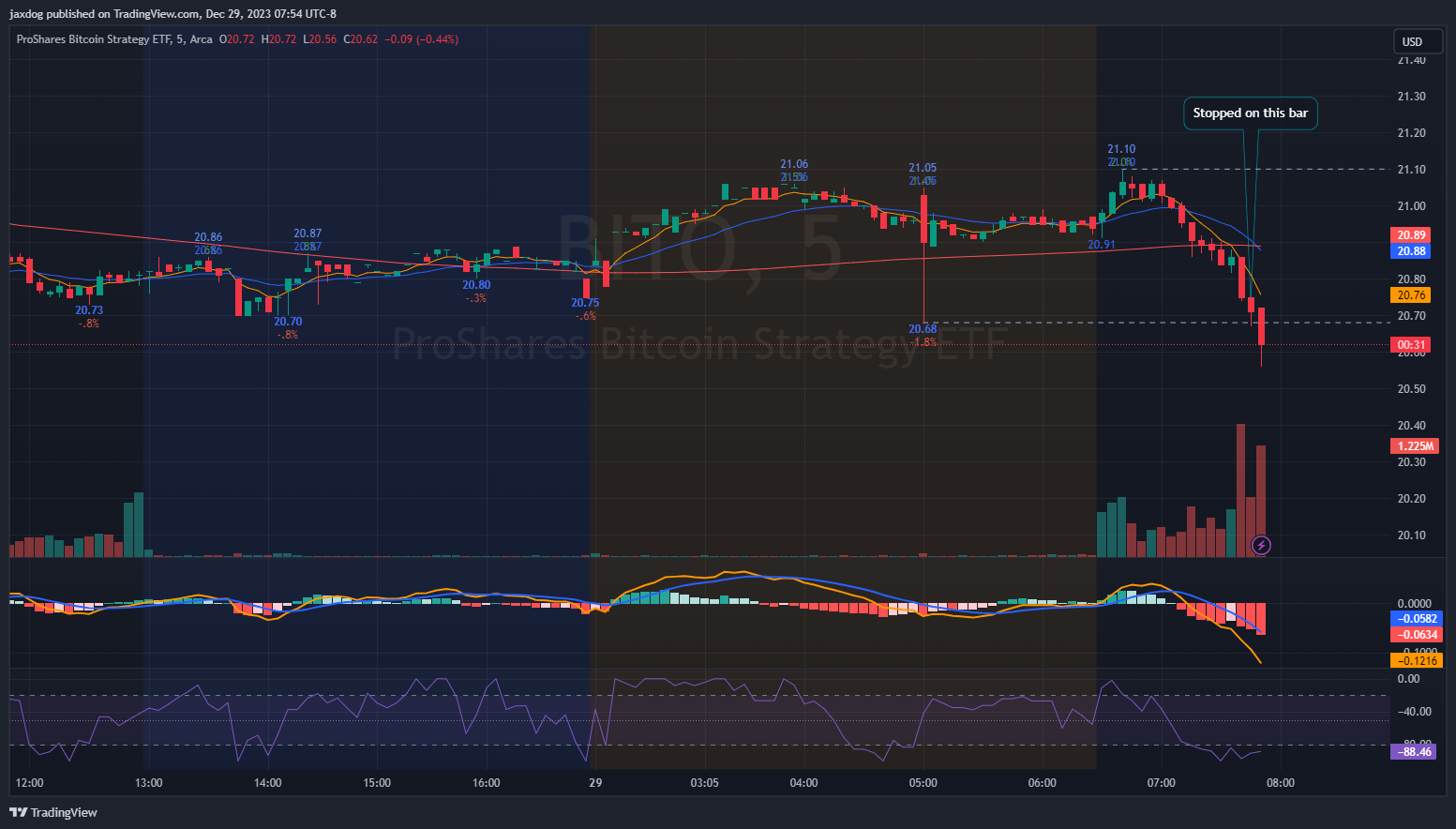Click the 20.50 price axis label
1456x829 pixels.
[x=1411, y=389]
